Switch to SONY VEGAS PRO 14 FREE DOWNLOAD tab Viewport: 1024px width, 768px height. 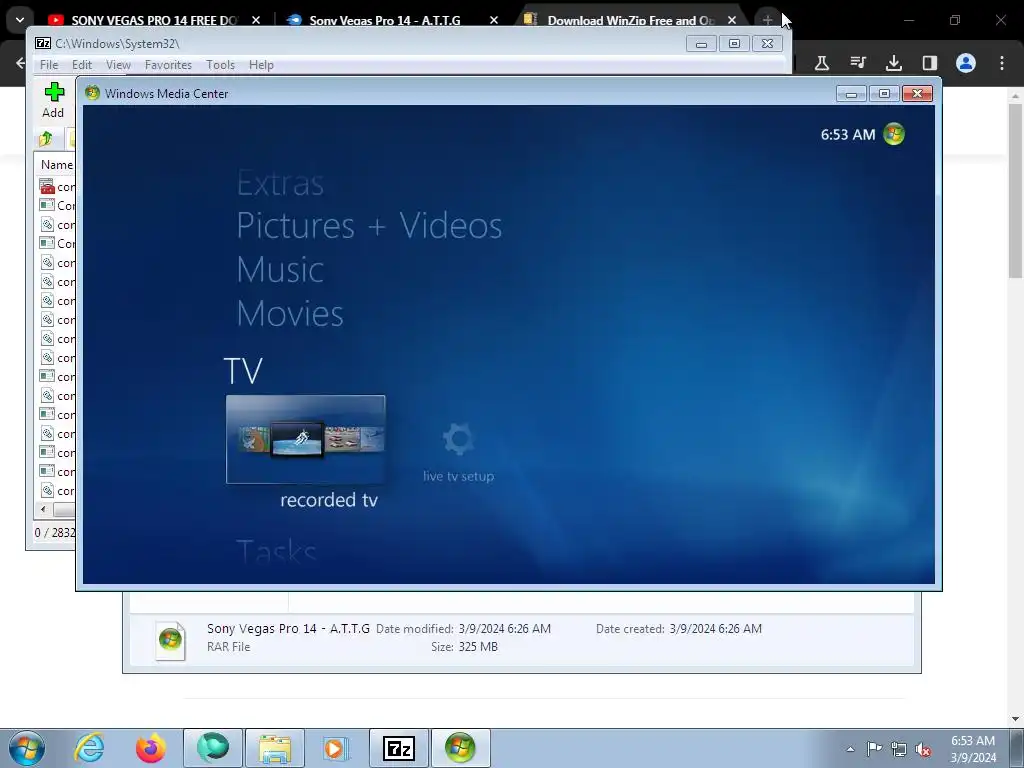[x=153, y=20]
